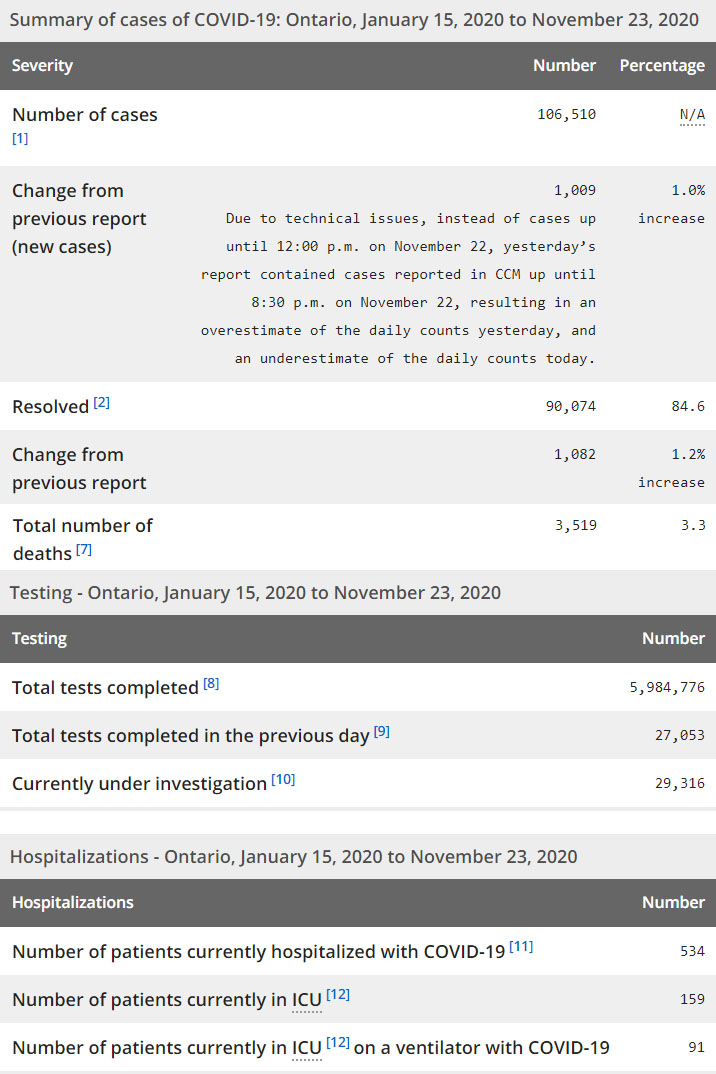This screenshot has height=1074, width=716.
Task: Click the resolved cases value 90,074
Action: 570,407
